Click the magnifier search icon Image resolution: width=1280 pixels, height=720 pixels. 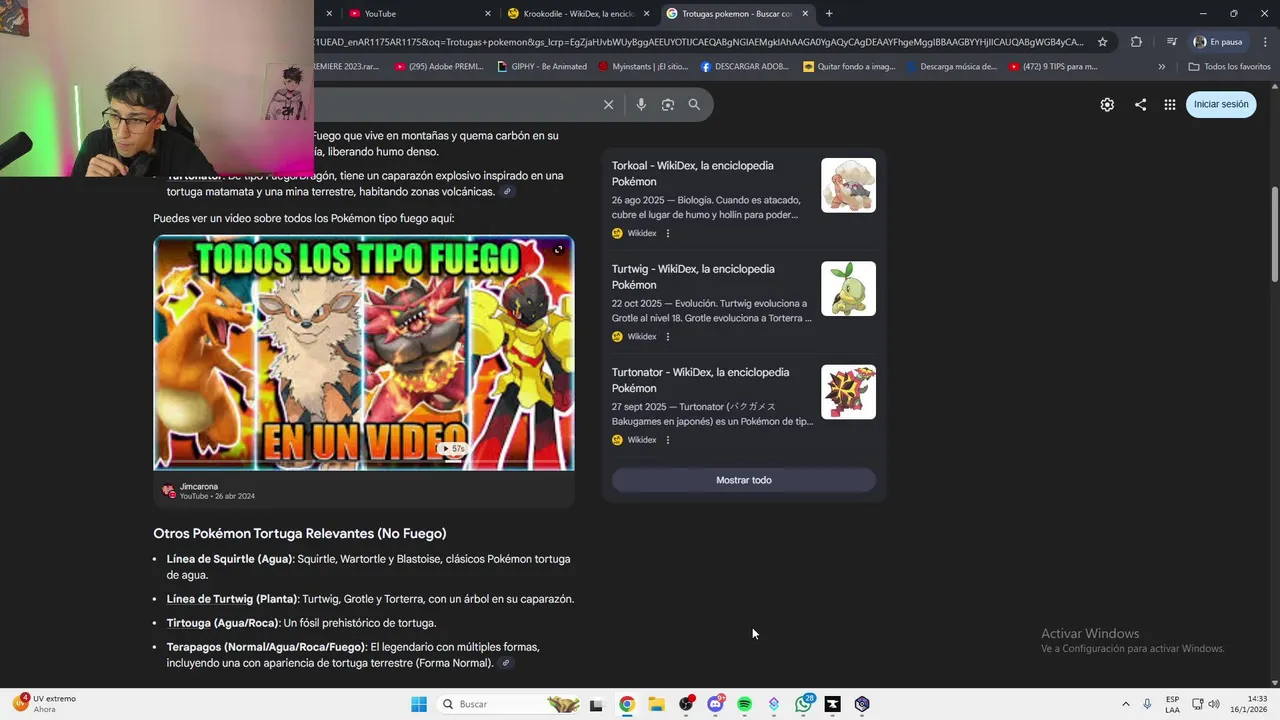point(694,104)
